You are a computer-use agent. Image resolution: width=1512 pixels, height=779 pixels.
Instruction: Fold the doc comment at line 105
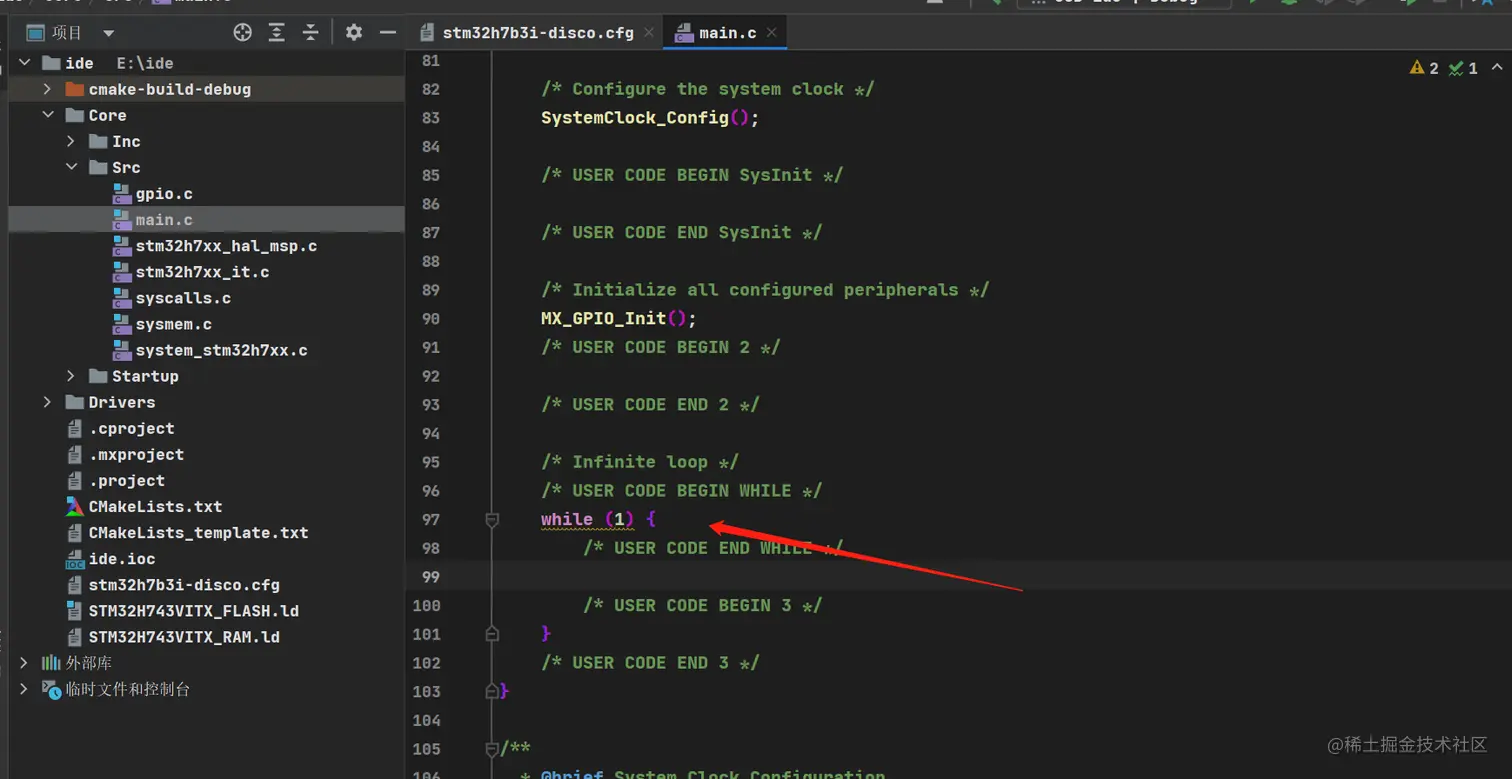[x=492, y=749]
